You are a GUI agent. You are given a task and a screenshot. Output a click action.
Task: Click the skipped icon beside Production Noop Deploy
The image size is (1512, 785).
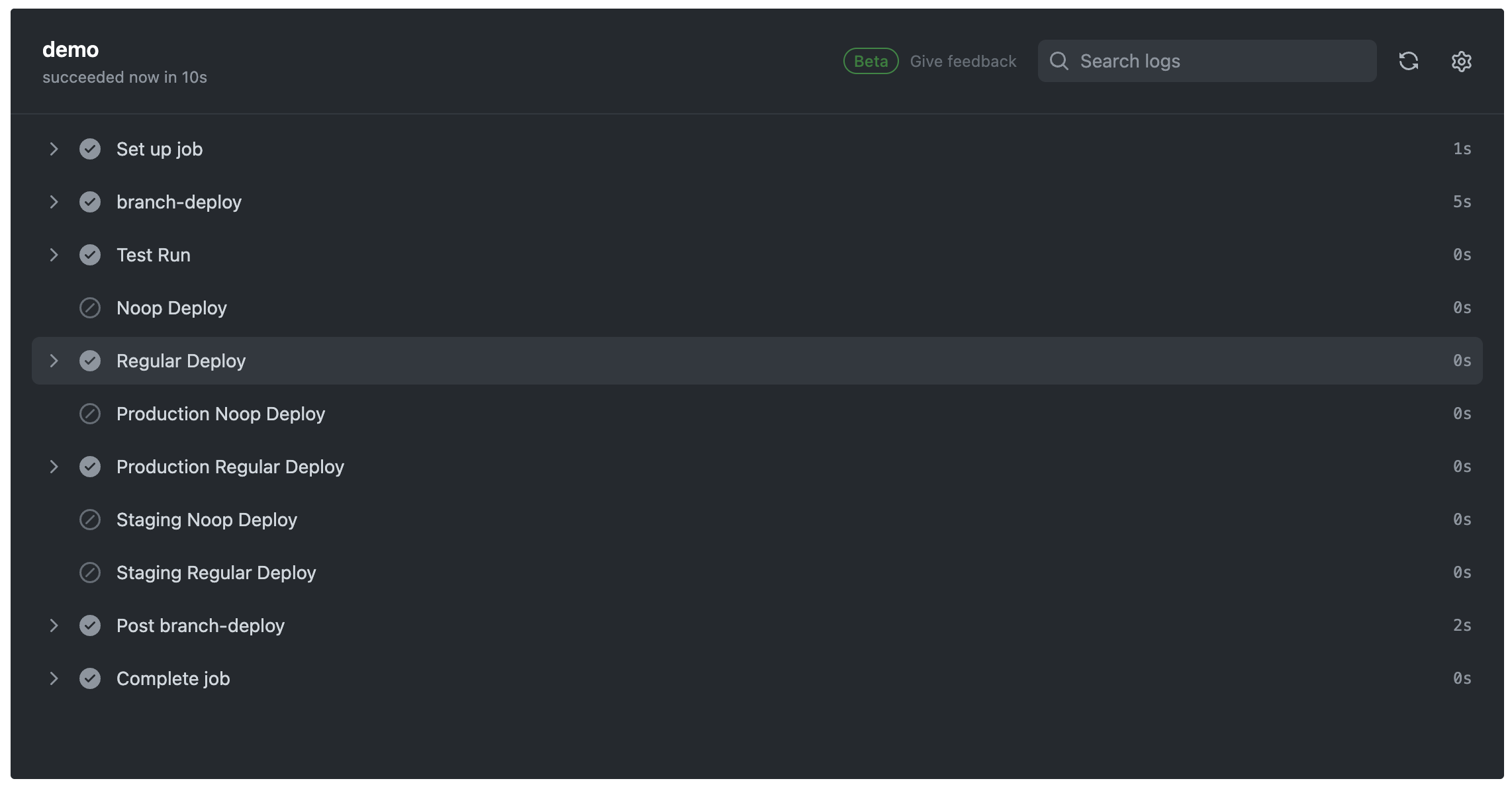[90, 413]
